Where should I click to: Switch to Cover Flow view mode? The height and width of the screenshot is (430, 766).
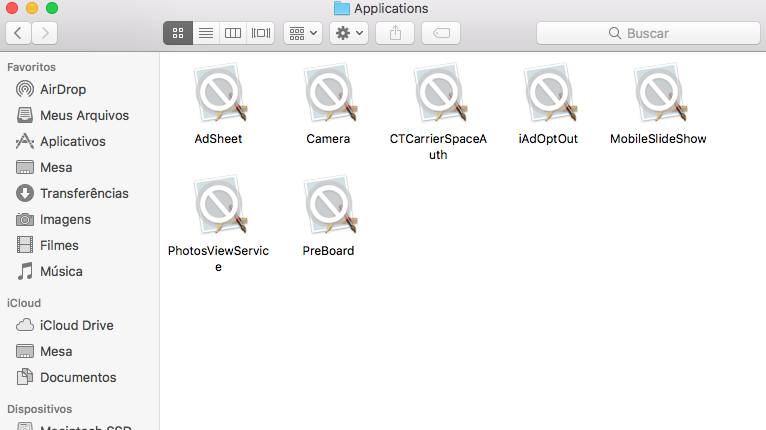tap(260, 33)
